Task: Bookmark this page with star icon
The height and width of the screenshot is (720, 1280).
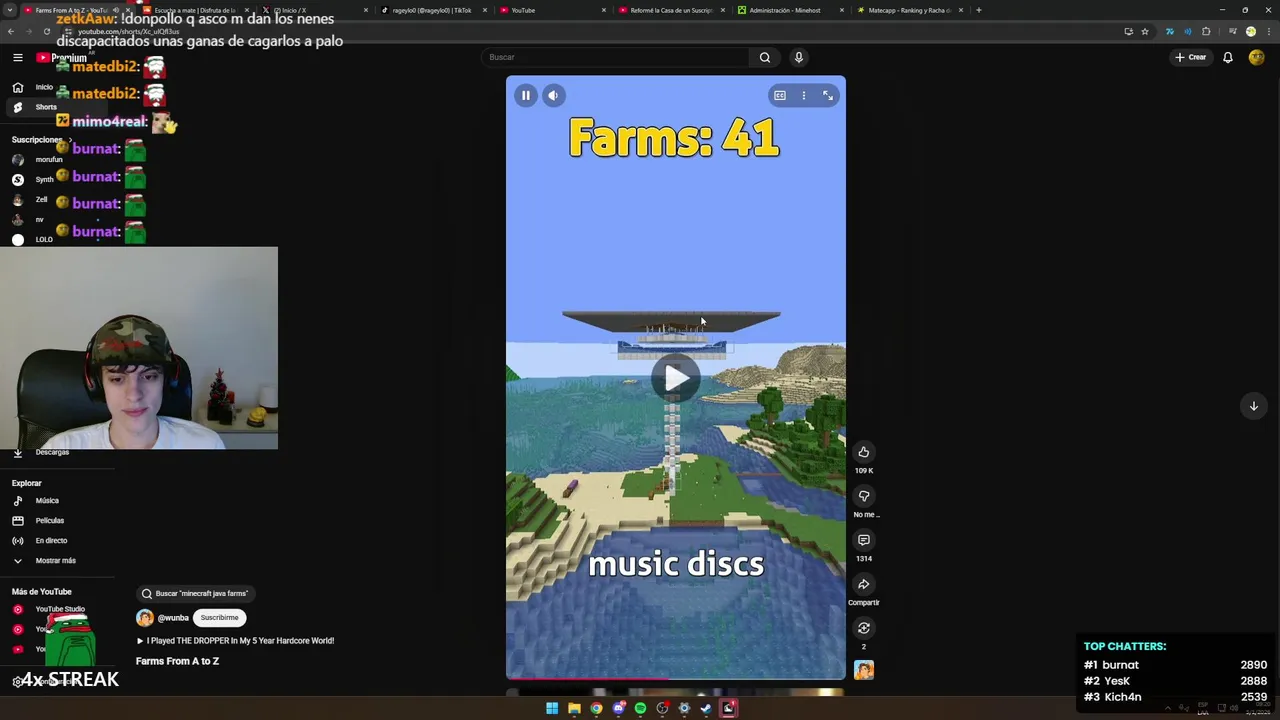Action: pos(1145,31)
